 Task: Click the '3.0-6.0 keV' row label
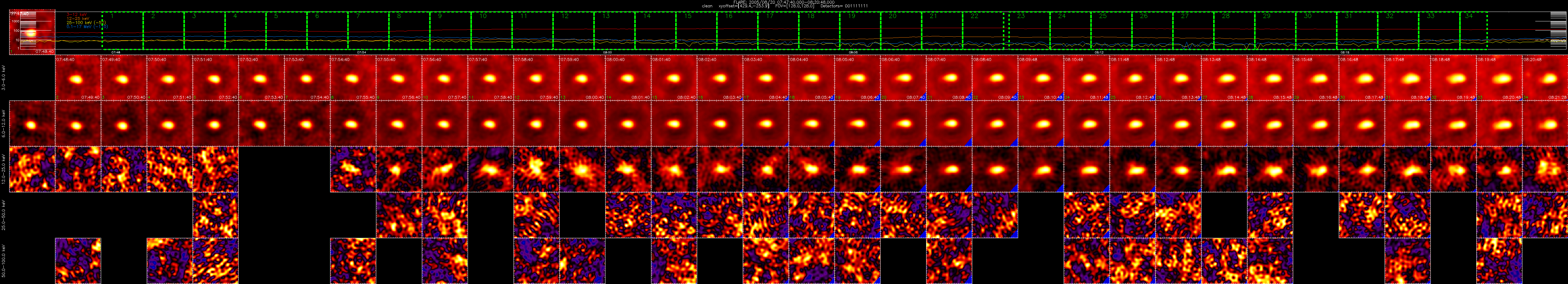pyautogui.click(x=4, y=78)
